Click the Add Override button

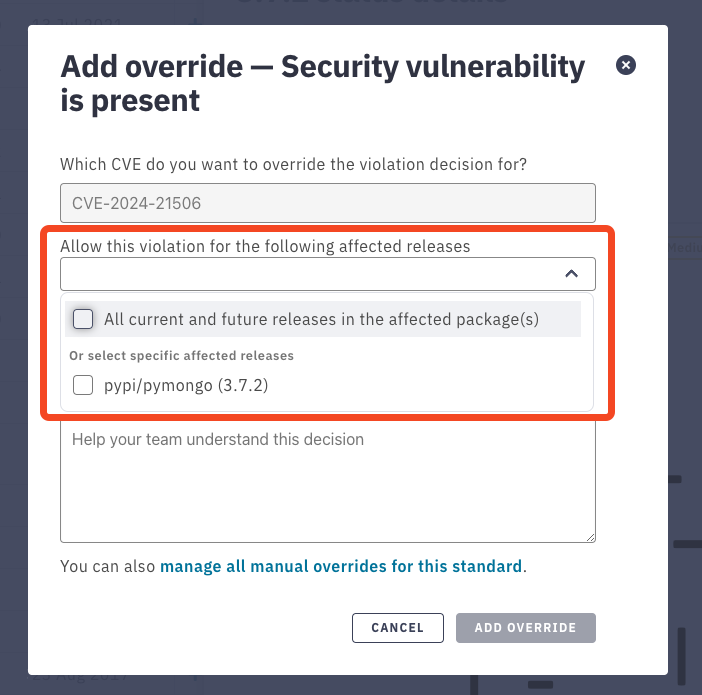tap(526, 628)
